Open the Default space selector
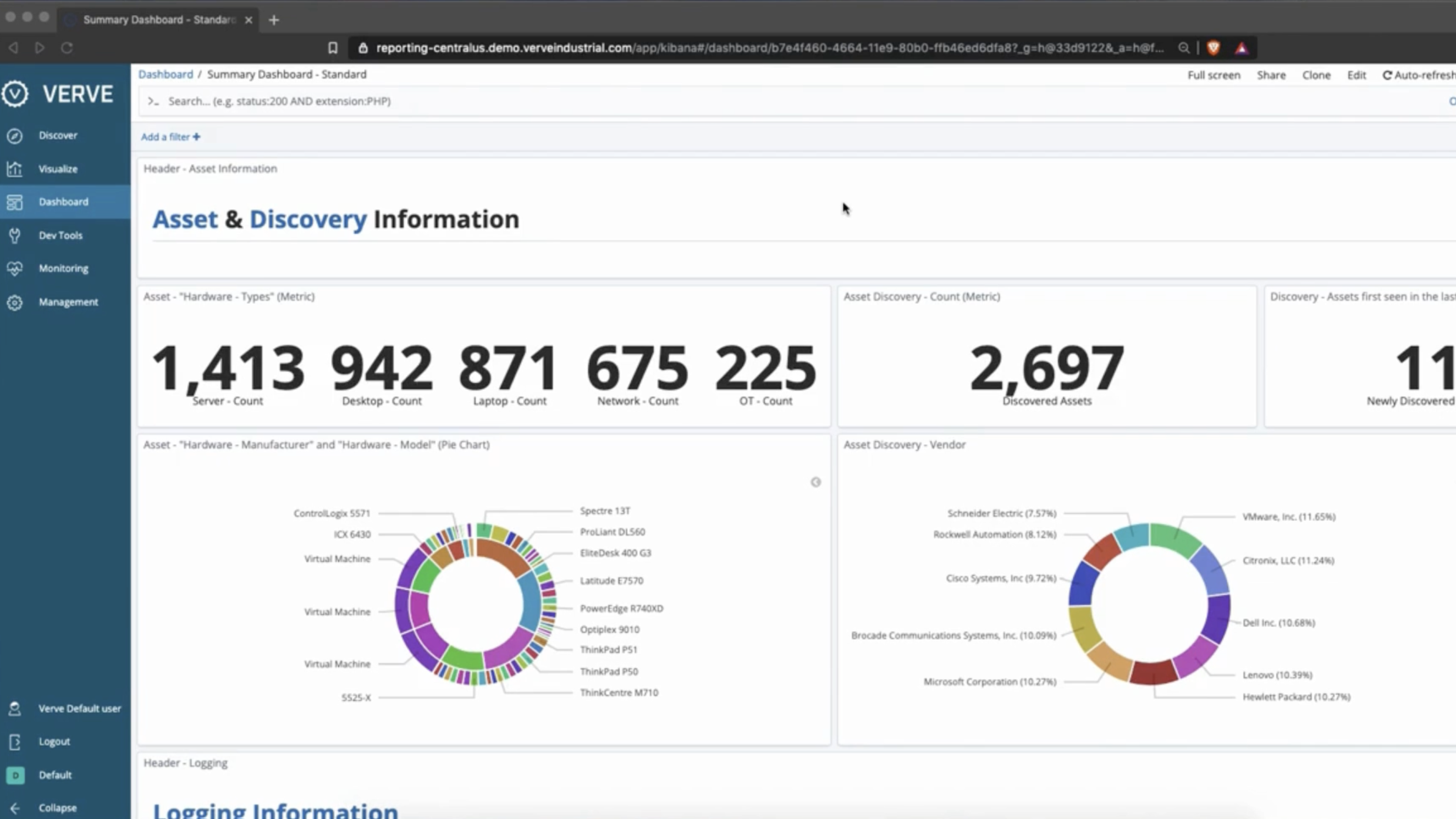The height and width of the screenshot is (819, 1456). click(x=16, y=775)
